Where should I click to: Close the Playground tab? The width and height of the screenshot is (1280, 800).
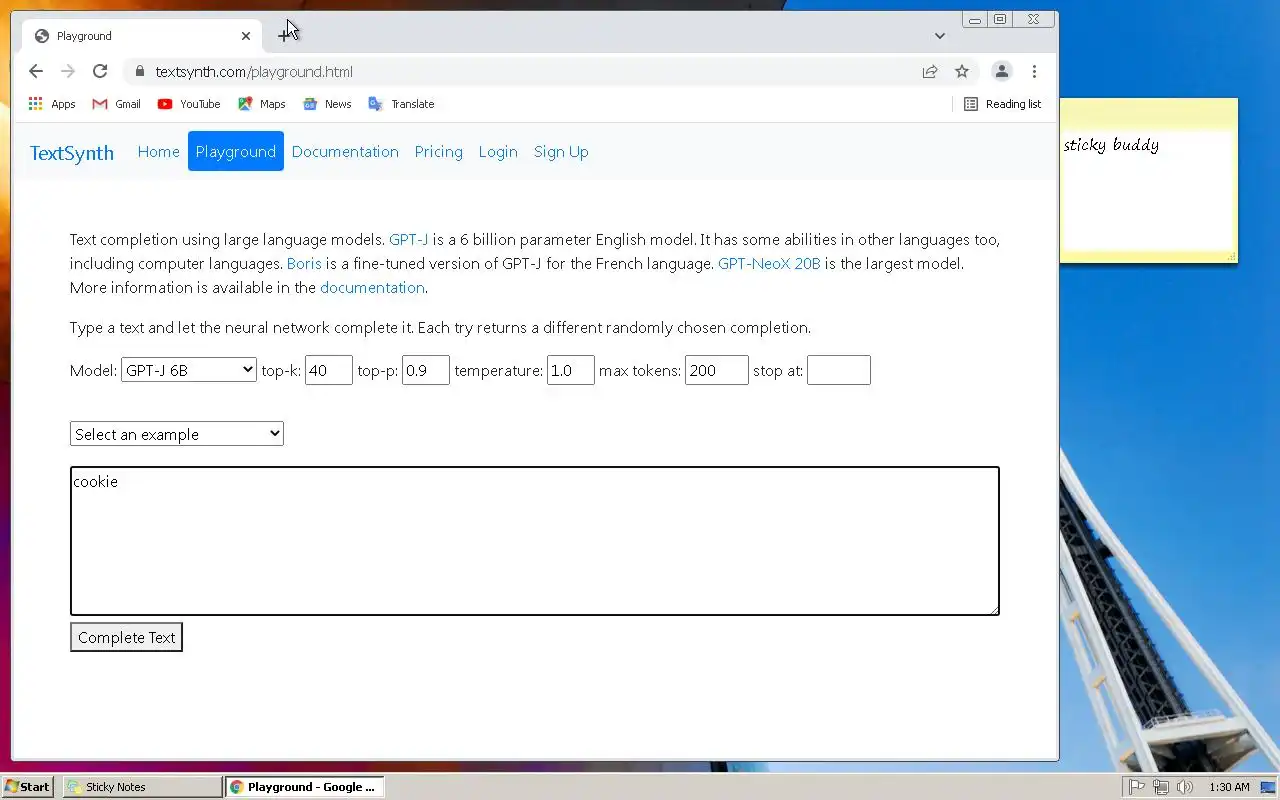pyautogui.click(x=246, y=36)
